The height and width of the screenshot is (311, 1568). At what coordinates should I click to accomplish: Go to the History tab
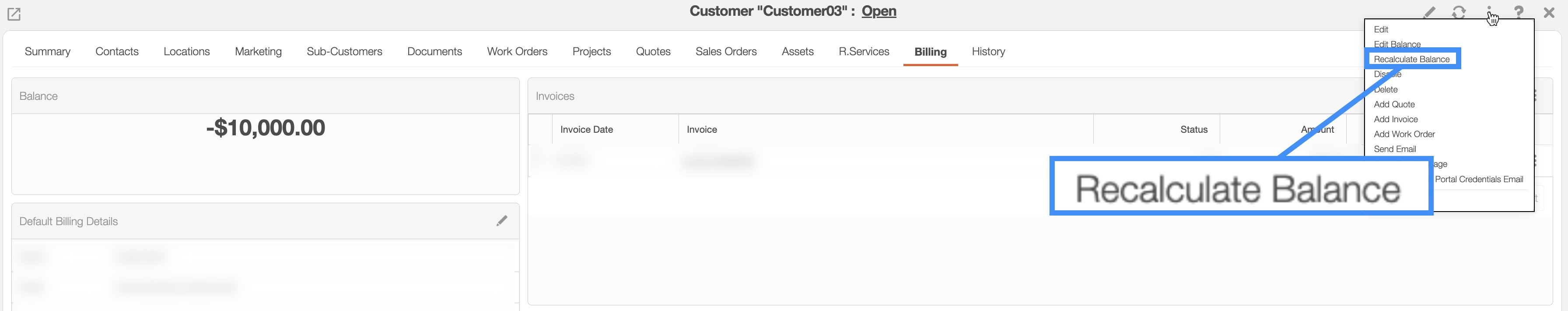(988, 52)
